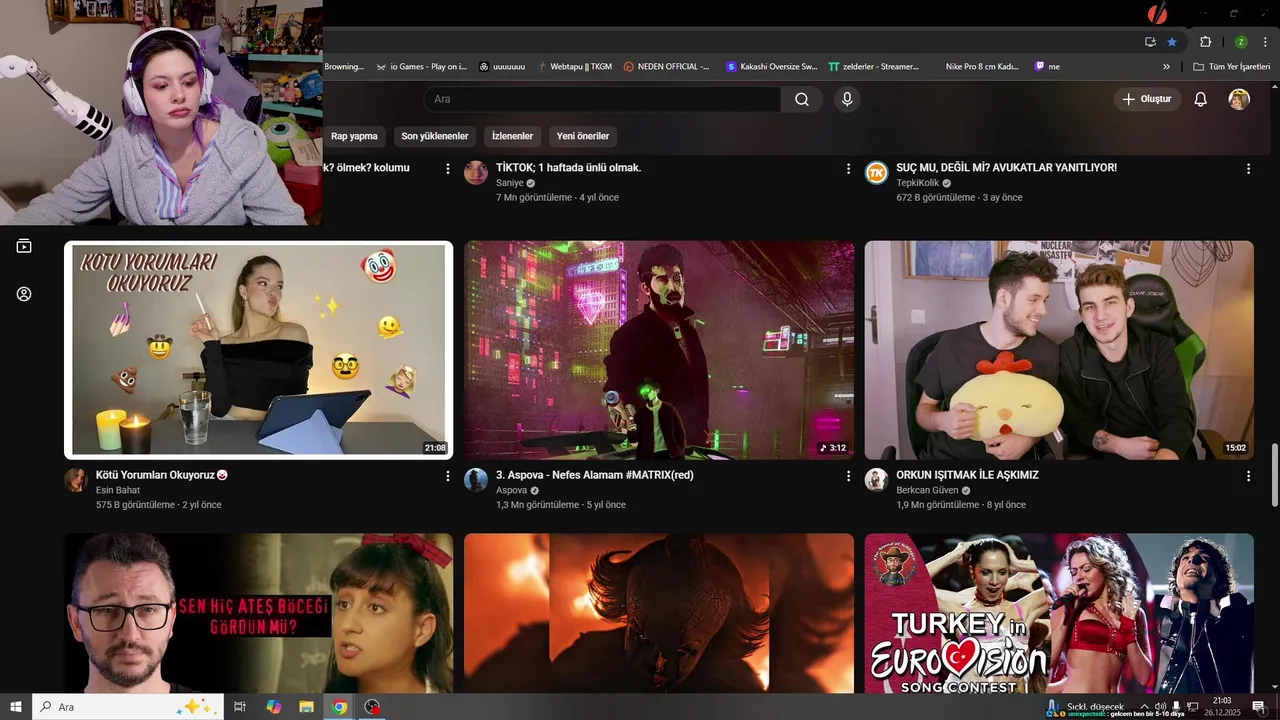The width and height of the screenshot is (1280, 720).
Task: Open options for SUÇ MU, DEĞİL Mİ video
Action: click(x=1248, y=169)
